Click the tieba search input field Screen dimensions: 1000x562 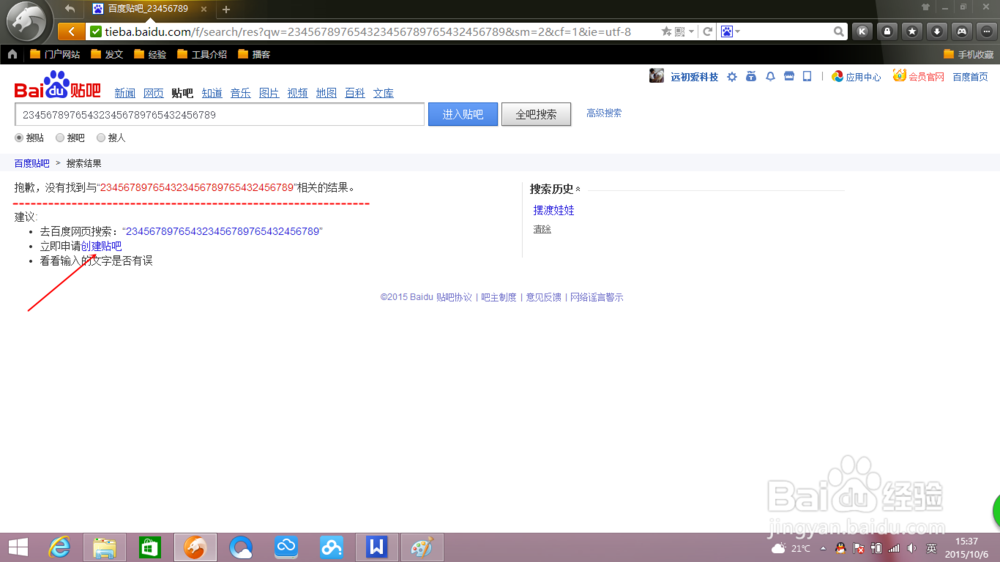[x=219, y=115]
